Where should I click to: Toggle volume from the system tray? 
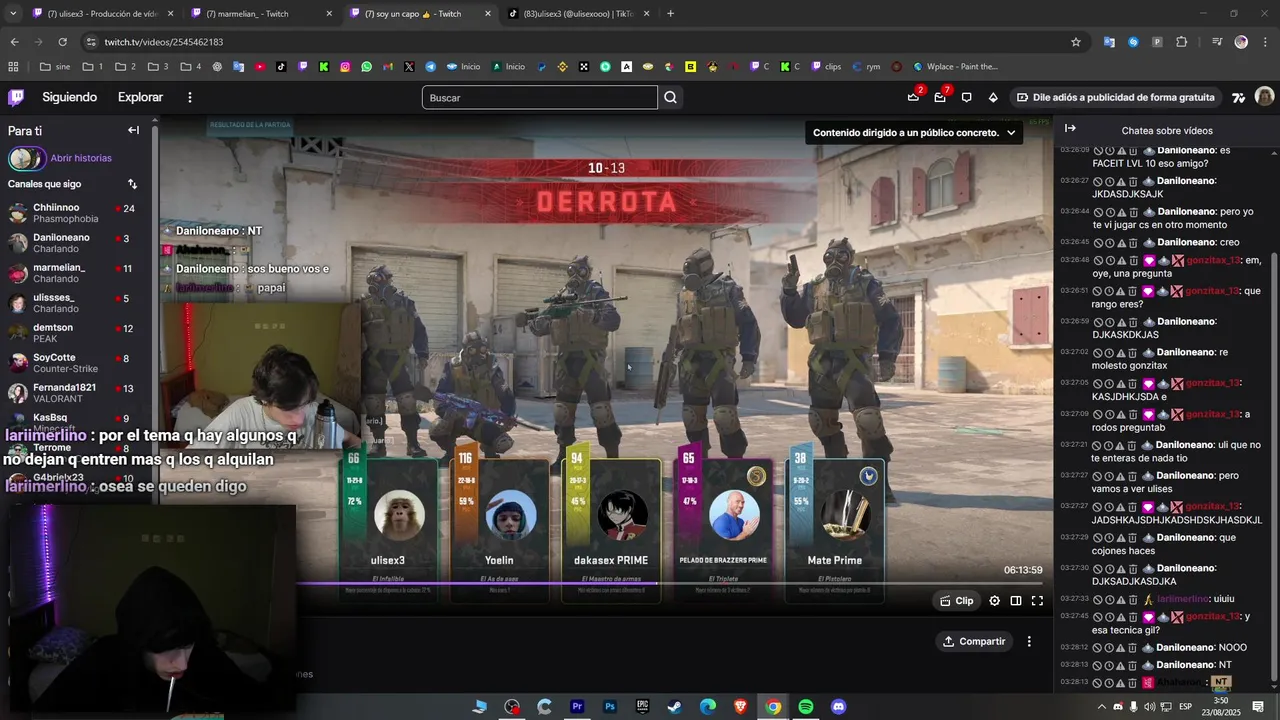(x=1150, y=707)
